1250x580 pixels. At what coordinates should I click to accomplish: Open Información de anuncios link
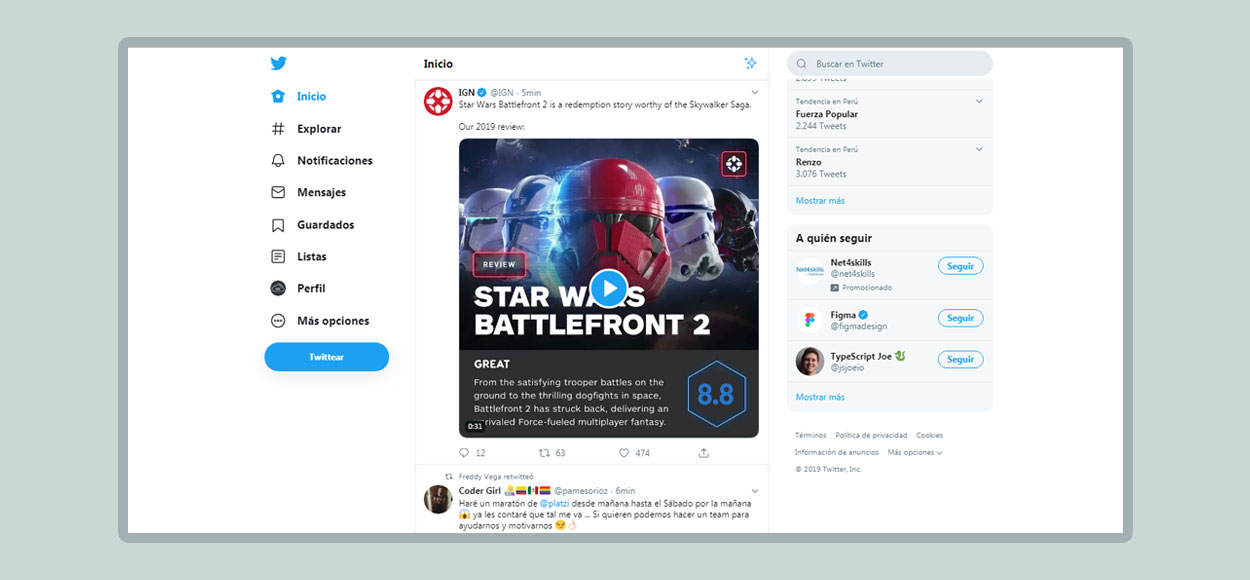837,453
